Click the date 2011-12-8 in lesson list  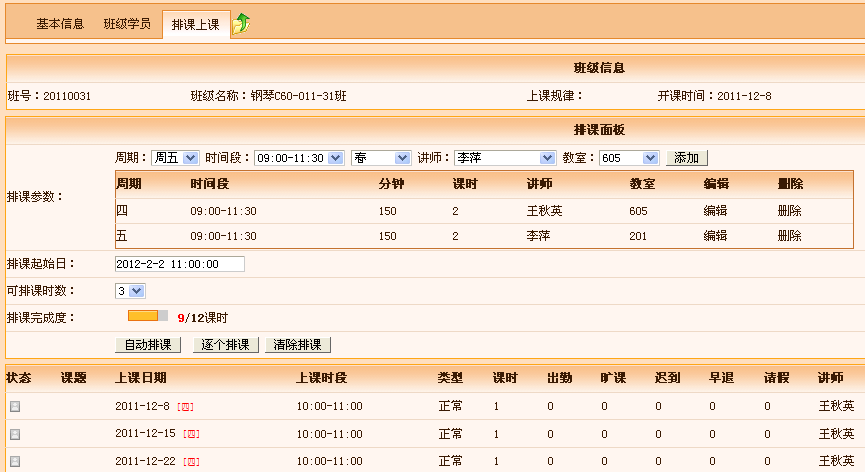(x=142, y=406)
